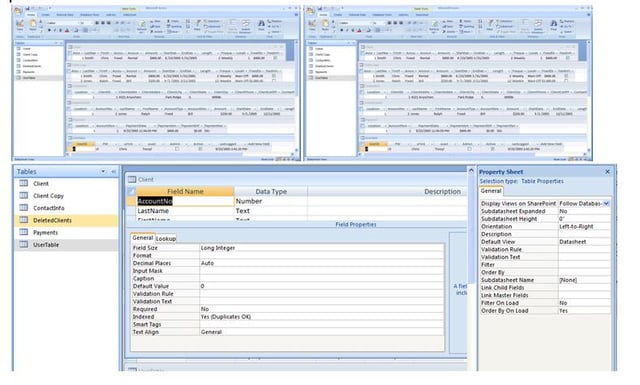The height and width of the screenshot is (385, 640).
Task: Open the Office button in left Access window
Action: [18, 11]
